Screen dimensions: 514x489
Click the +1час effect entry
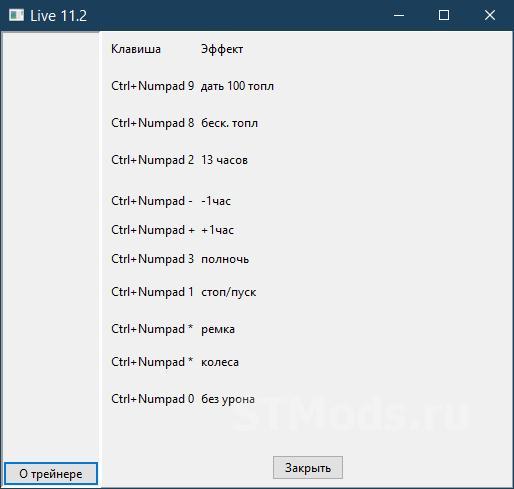217,230
